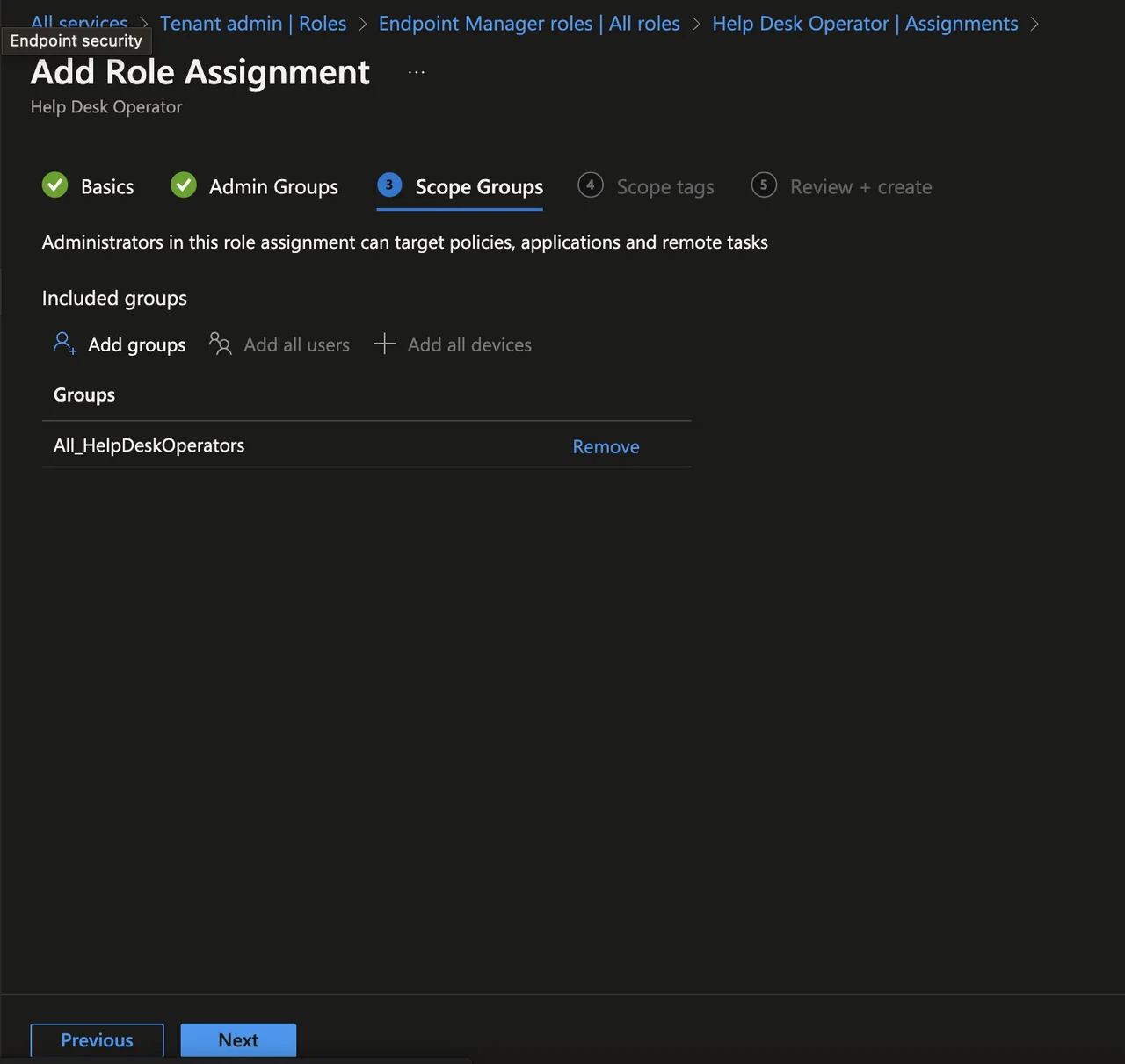Click the Groups column header
The height and width of the screenshot is (1064, 1125).
click(x=84, y=394)
